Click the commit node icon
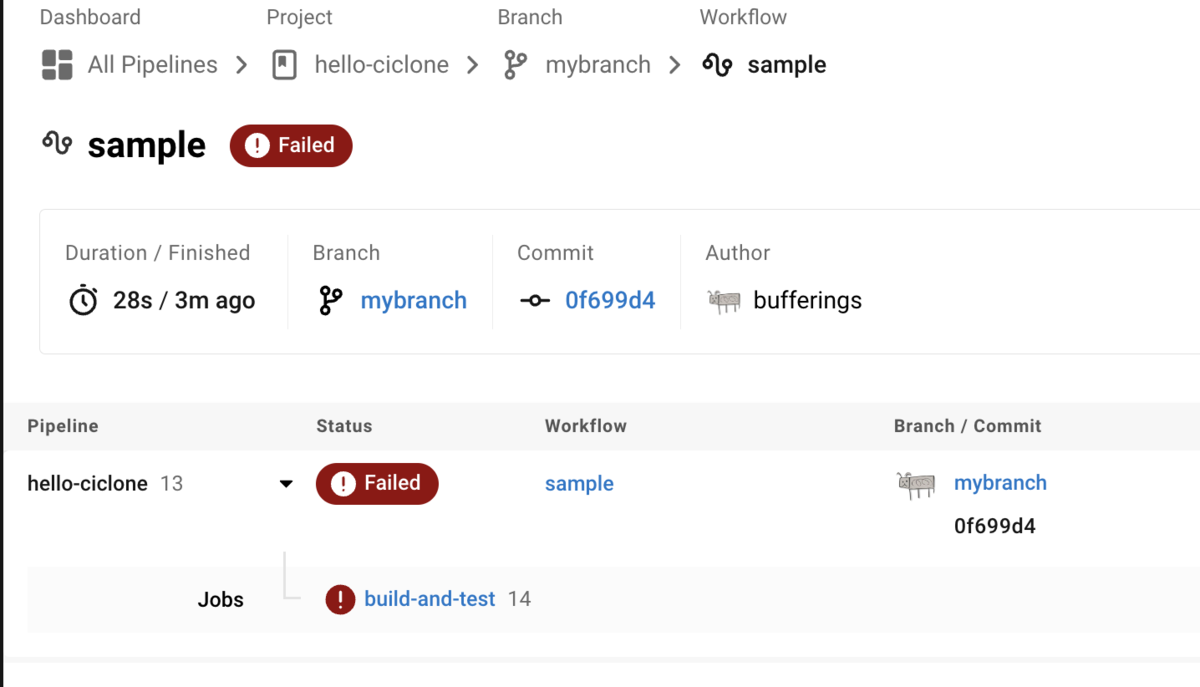Viewport: 1200px width, 687px height. (x=535, y=301)
